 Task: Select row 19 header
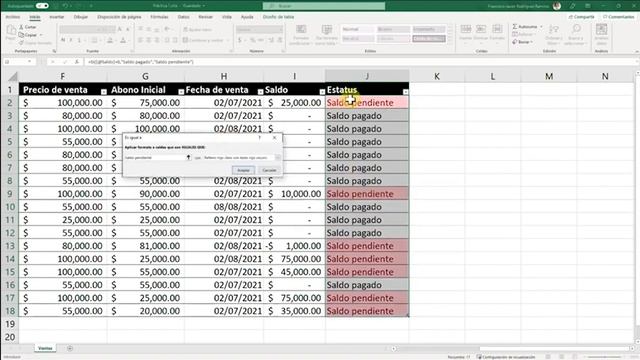tap(10, 324)
